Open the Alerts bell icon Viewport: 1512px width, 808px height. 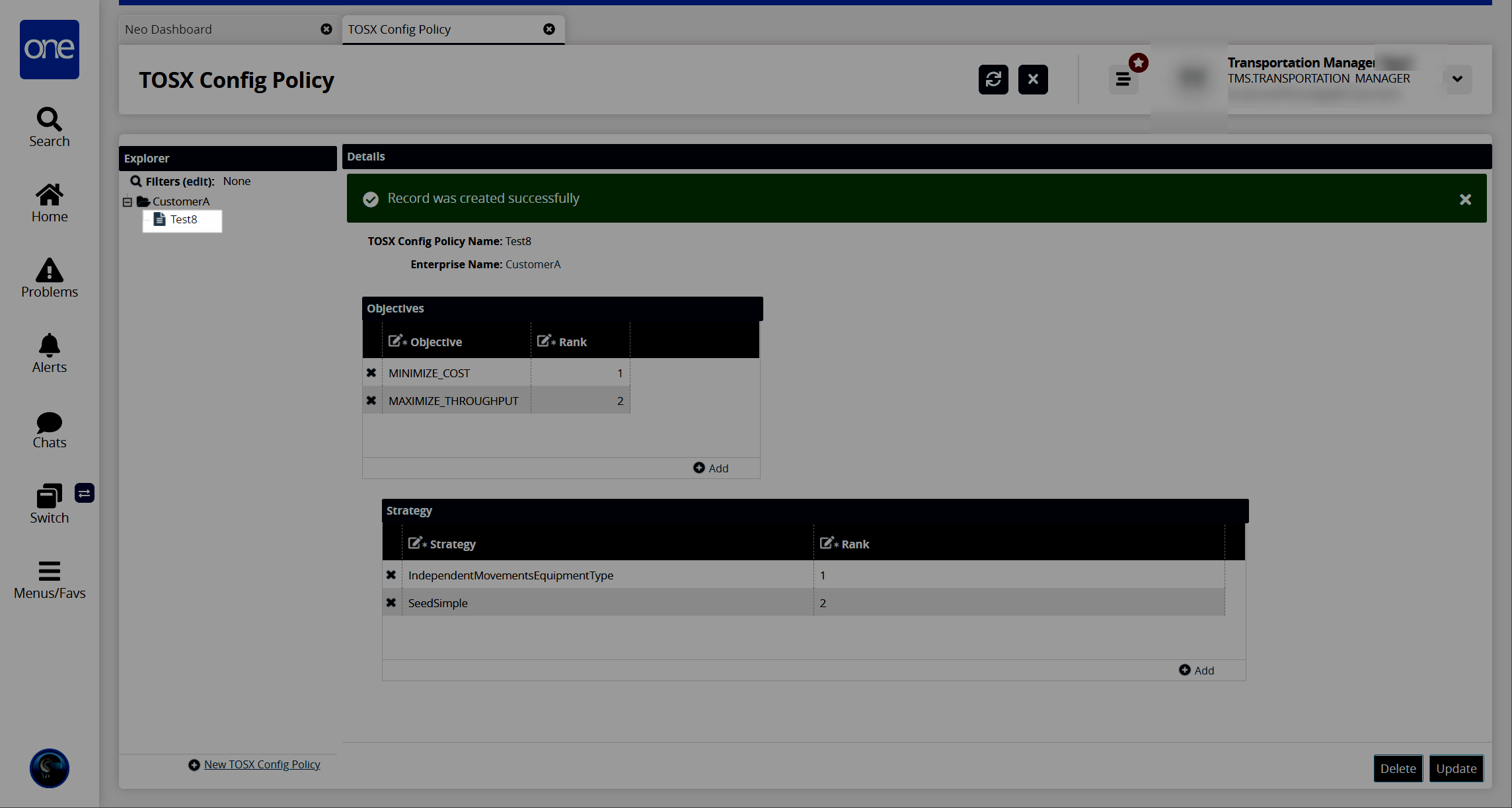[49, 353]
